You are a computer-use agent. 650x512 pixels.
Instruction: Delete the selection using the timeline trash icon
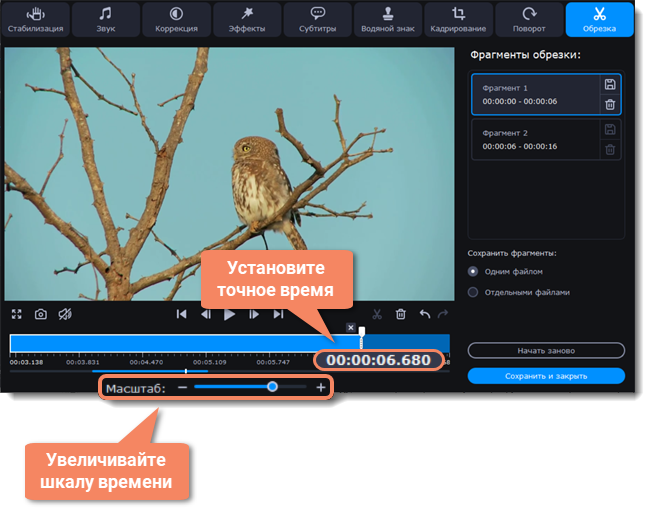pyautogui.click(x=401, y=314)
